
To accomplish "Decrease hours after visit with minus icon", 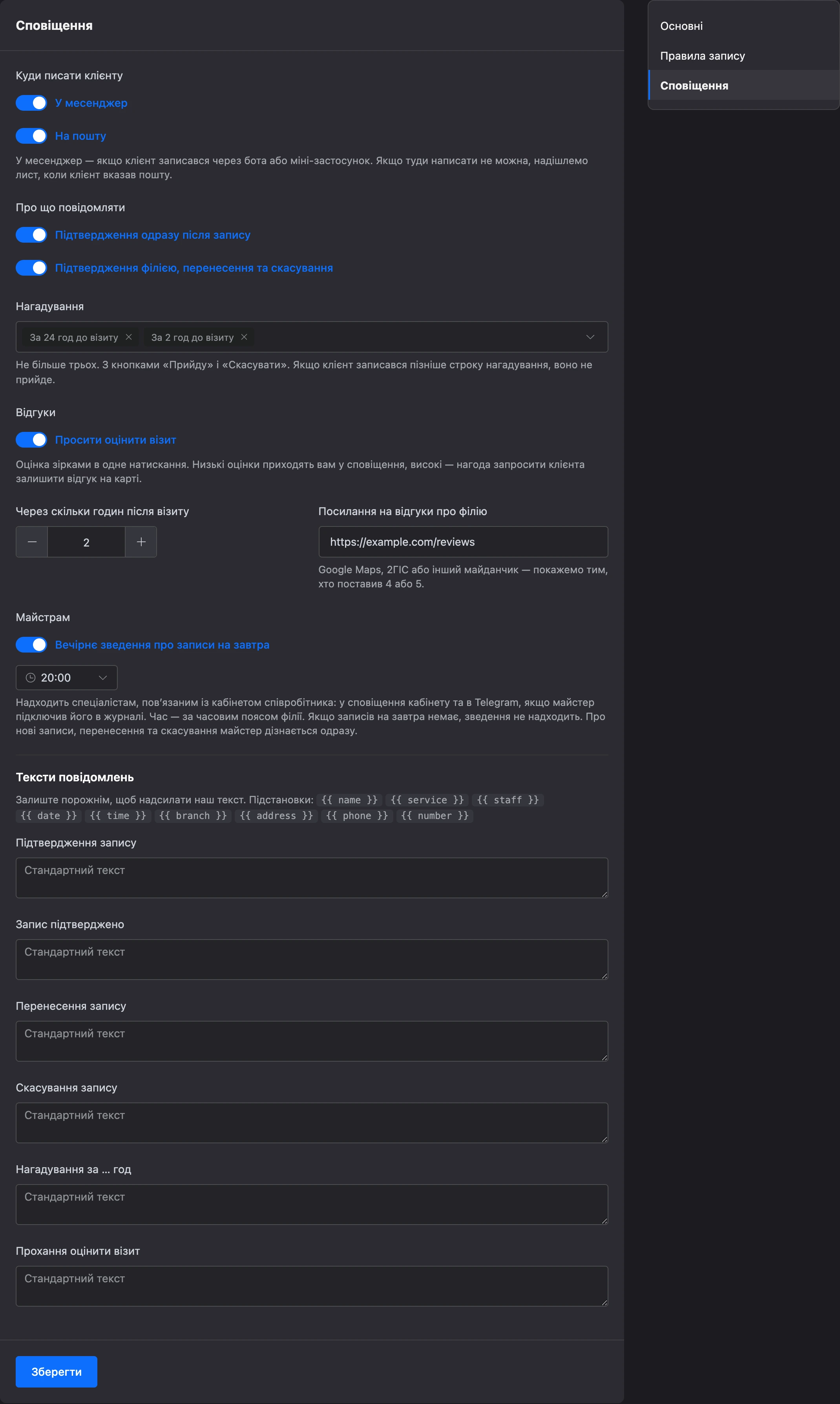I will 32,542.
